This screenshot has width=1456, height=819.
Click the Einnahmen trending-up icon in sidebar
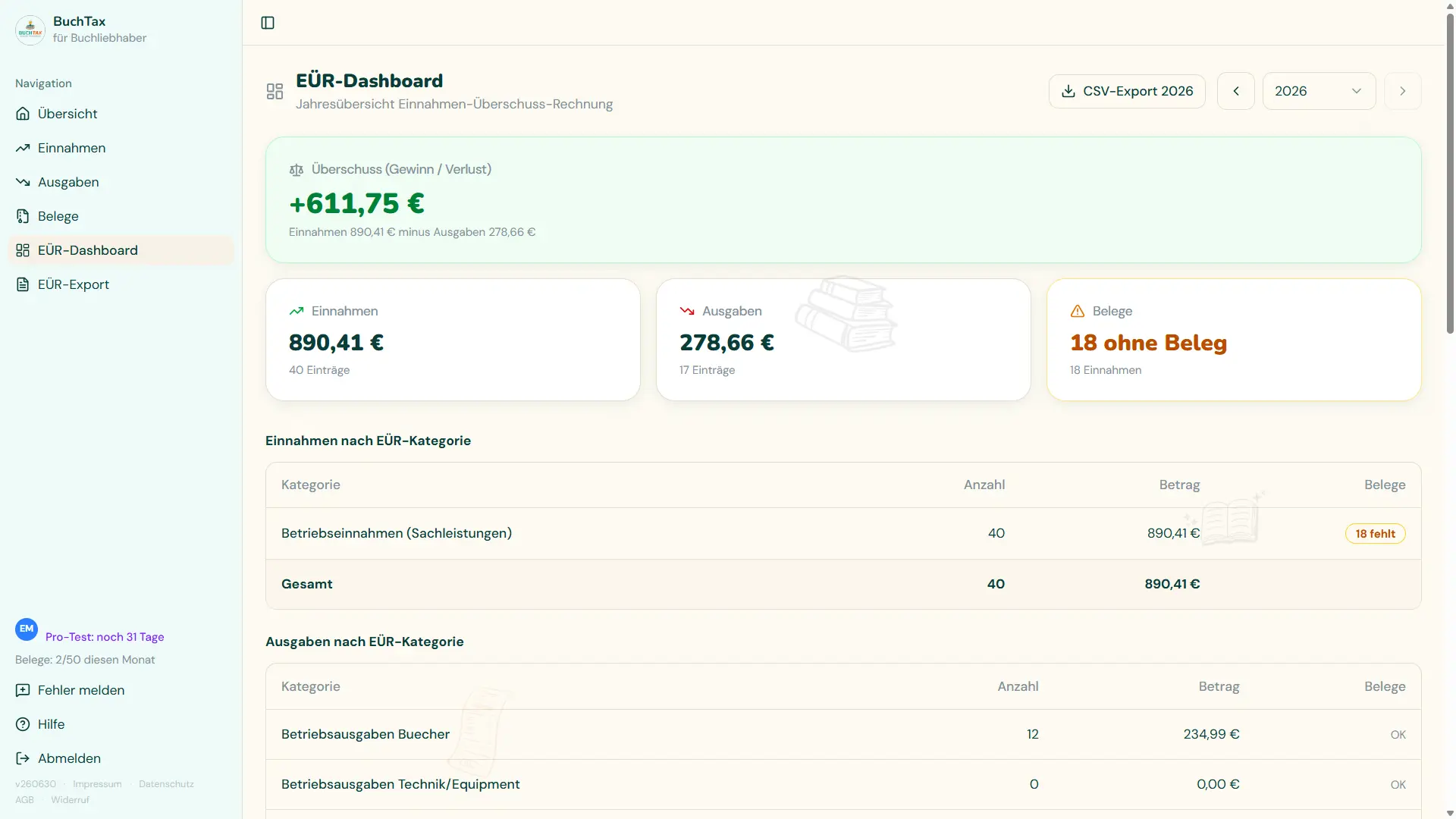(23, 148)
